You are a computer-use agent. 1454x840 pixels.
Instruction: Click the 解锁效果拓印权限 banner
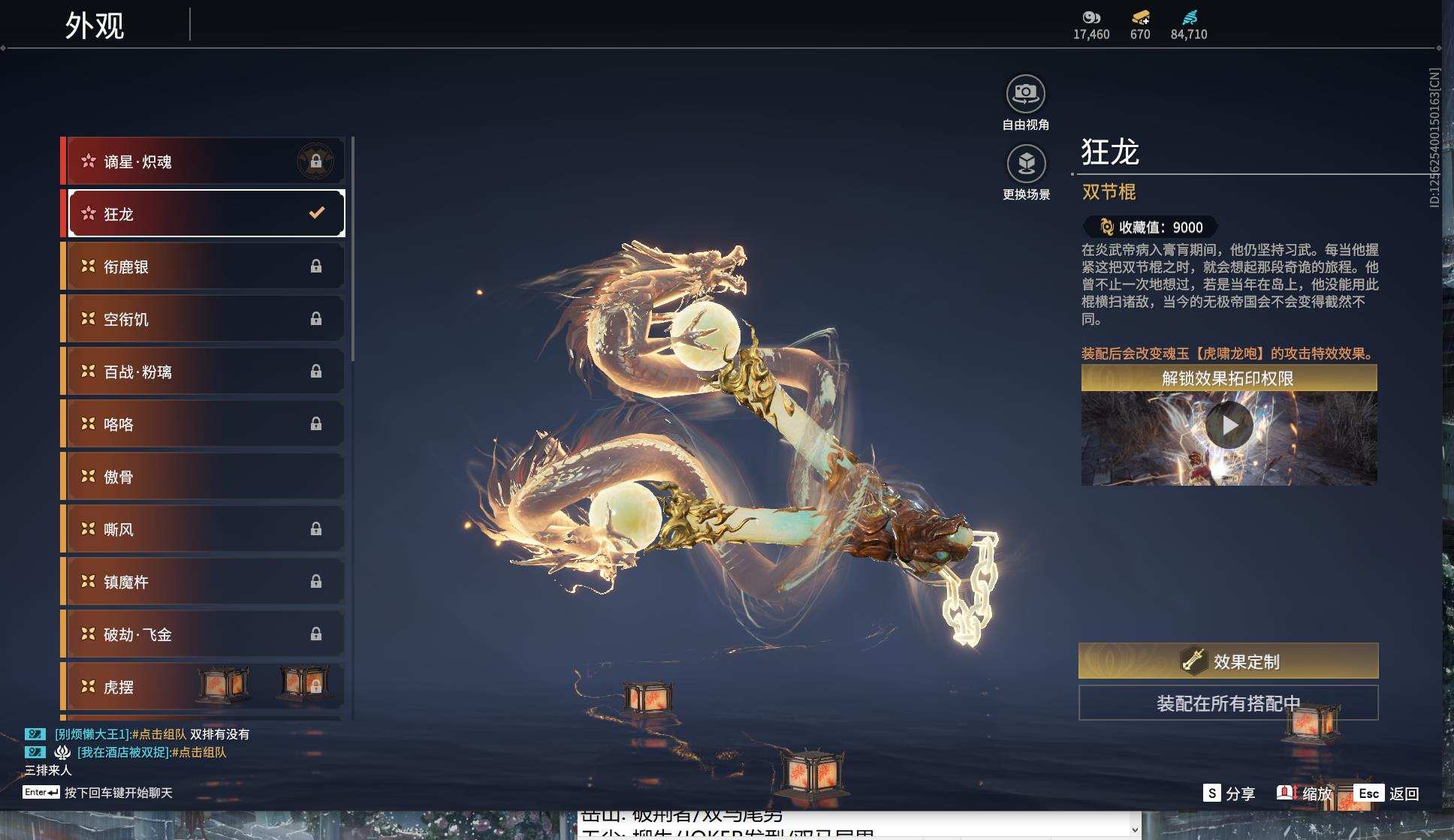point(1229,378)
